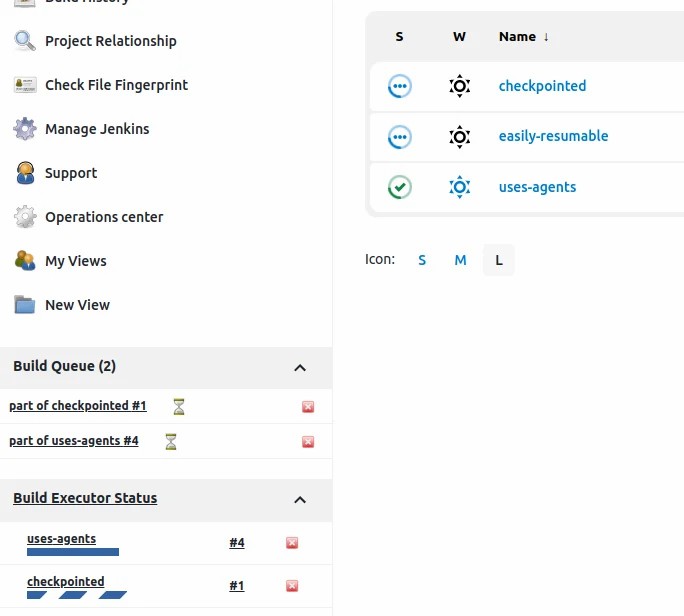Stop the running uses-agents #4 build
This screenshot has width=684, height=616.
(292, 543)
